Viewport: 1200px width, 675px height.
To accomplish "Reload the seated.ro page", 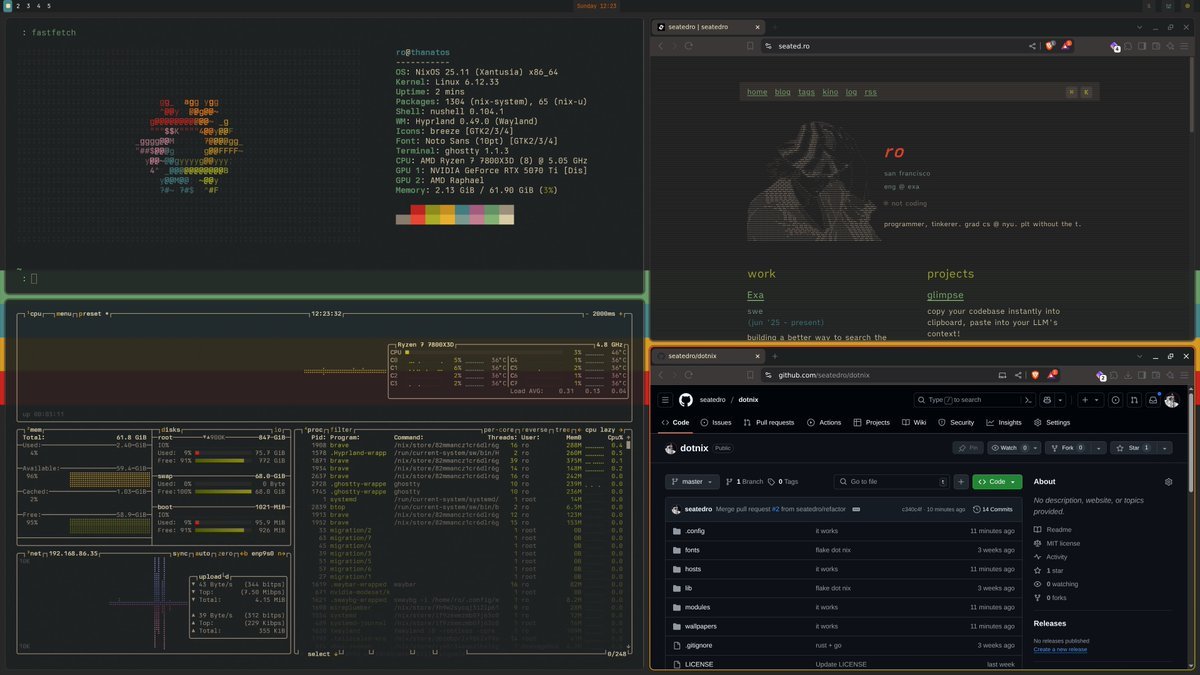I will 689,46.
